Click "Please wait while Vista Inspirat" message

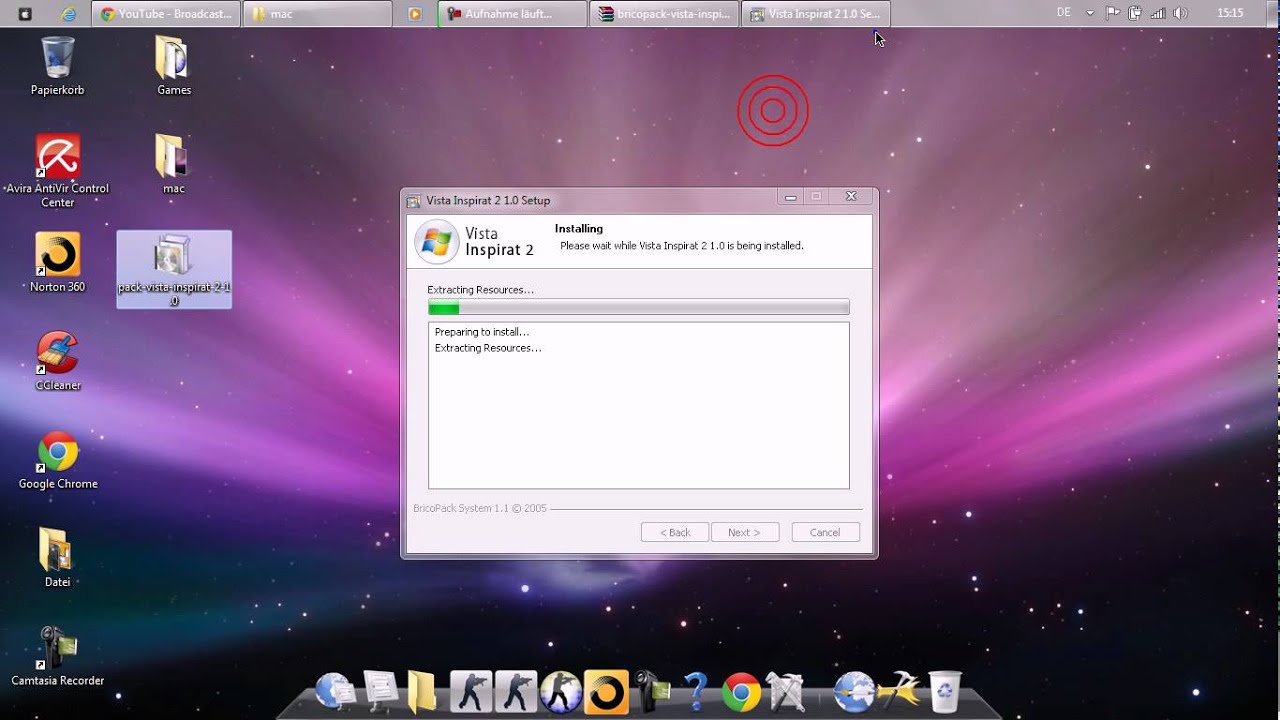[x=682, y=246]
